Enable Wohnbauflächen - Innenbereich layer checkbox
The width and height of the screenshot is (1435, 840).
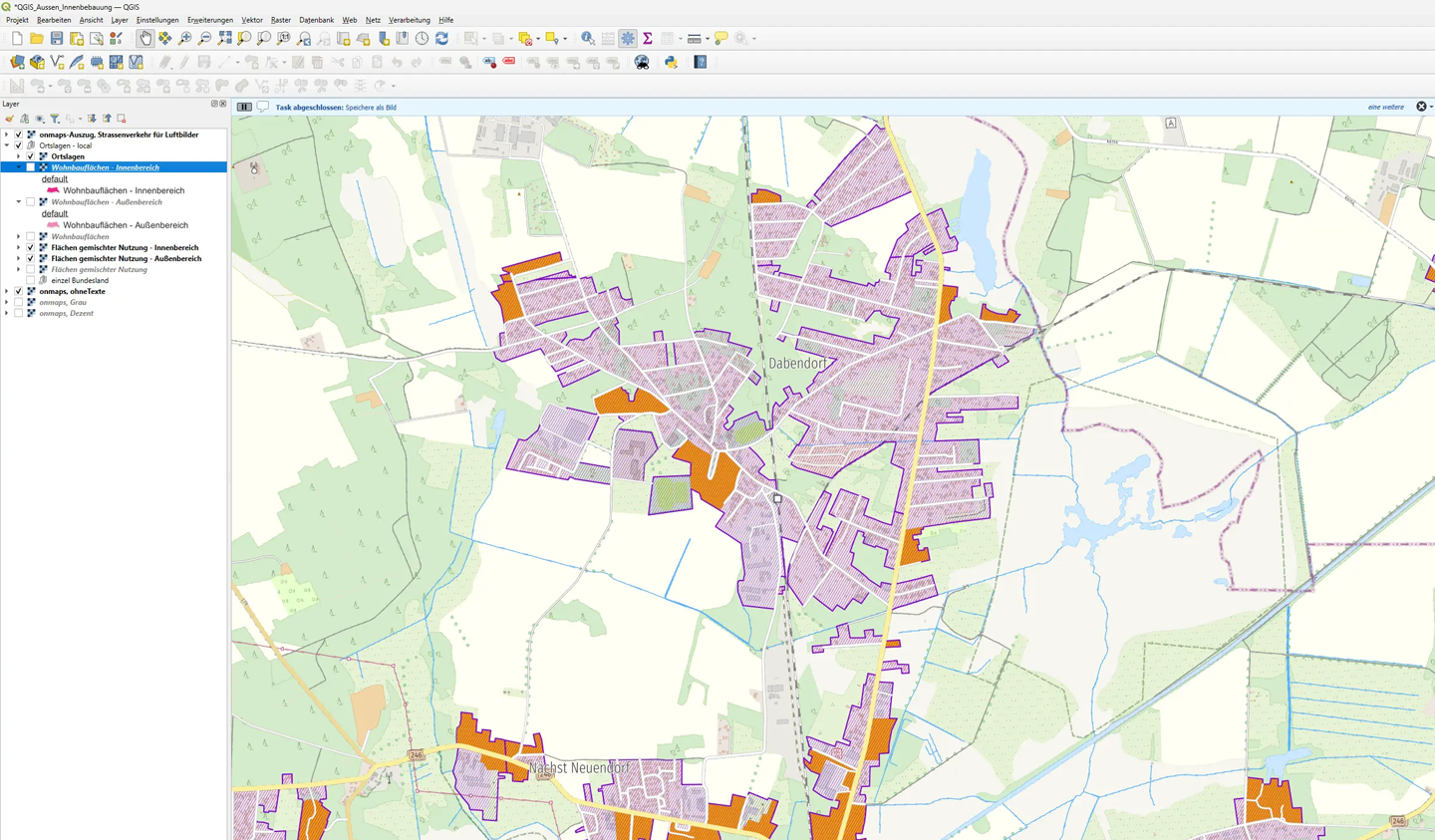pos(30,167)
